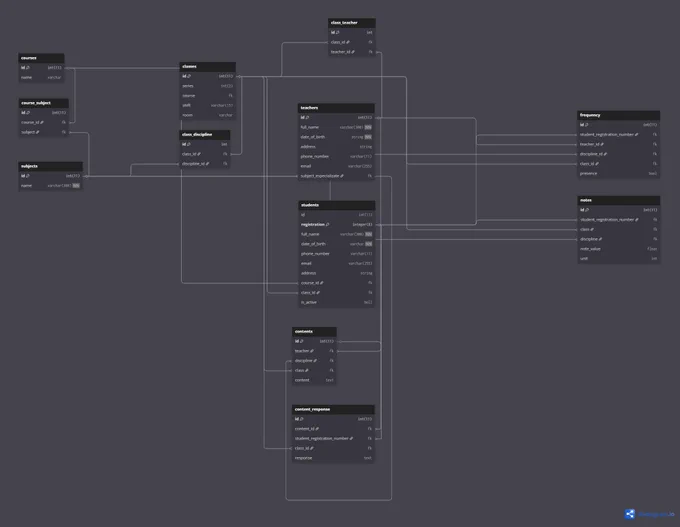Click is_active row in students table
This screenshot has width=680, height=527.
tap(337, 302)
